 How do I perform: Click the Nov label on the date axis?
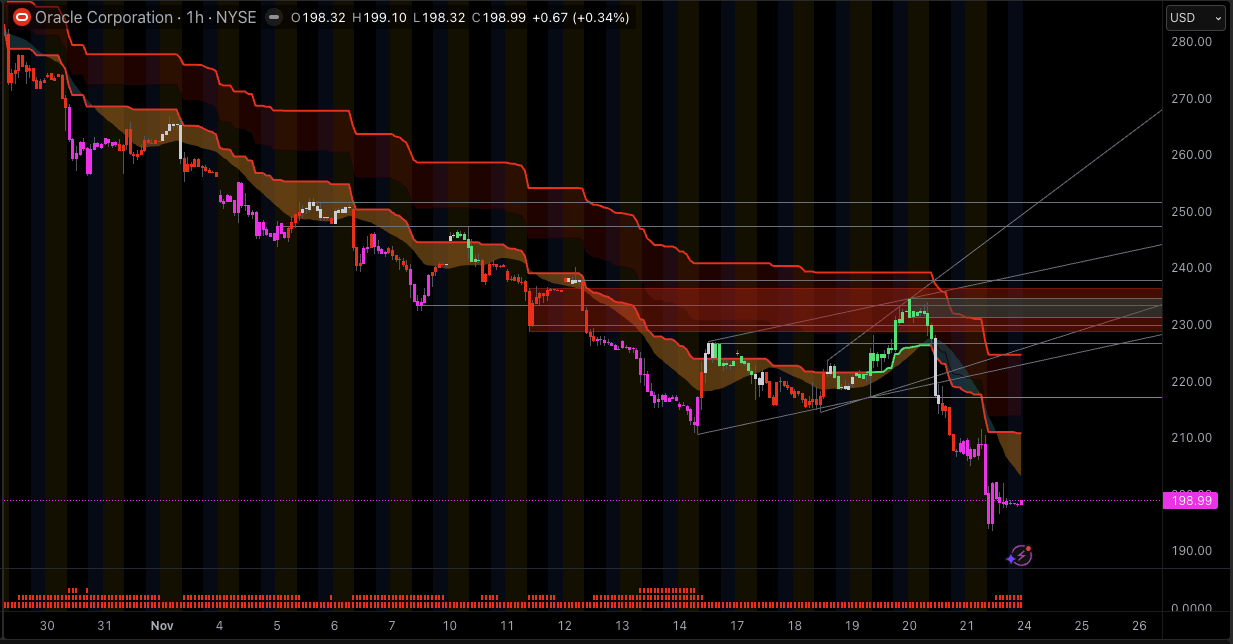tap(161, 626)
